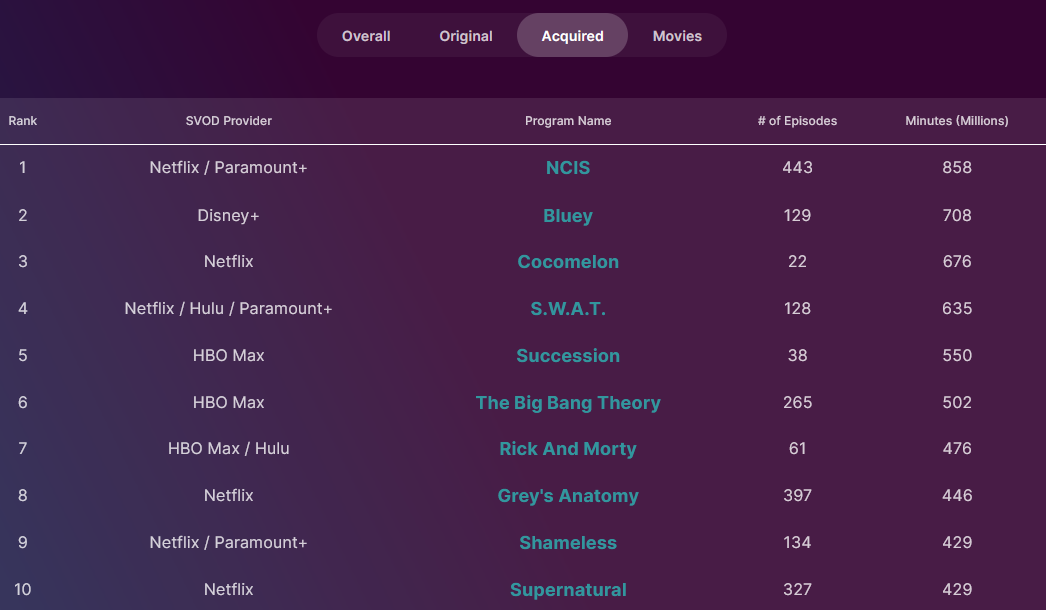
Task: Click Rick And Morty program name
Action: tap(568, 449)
